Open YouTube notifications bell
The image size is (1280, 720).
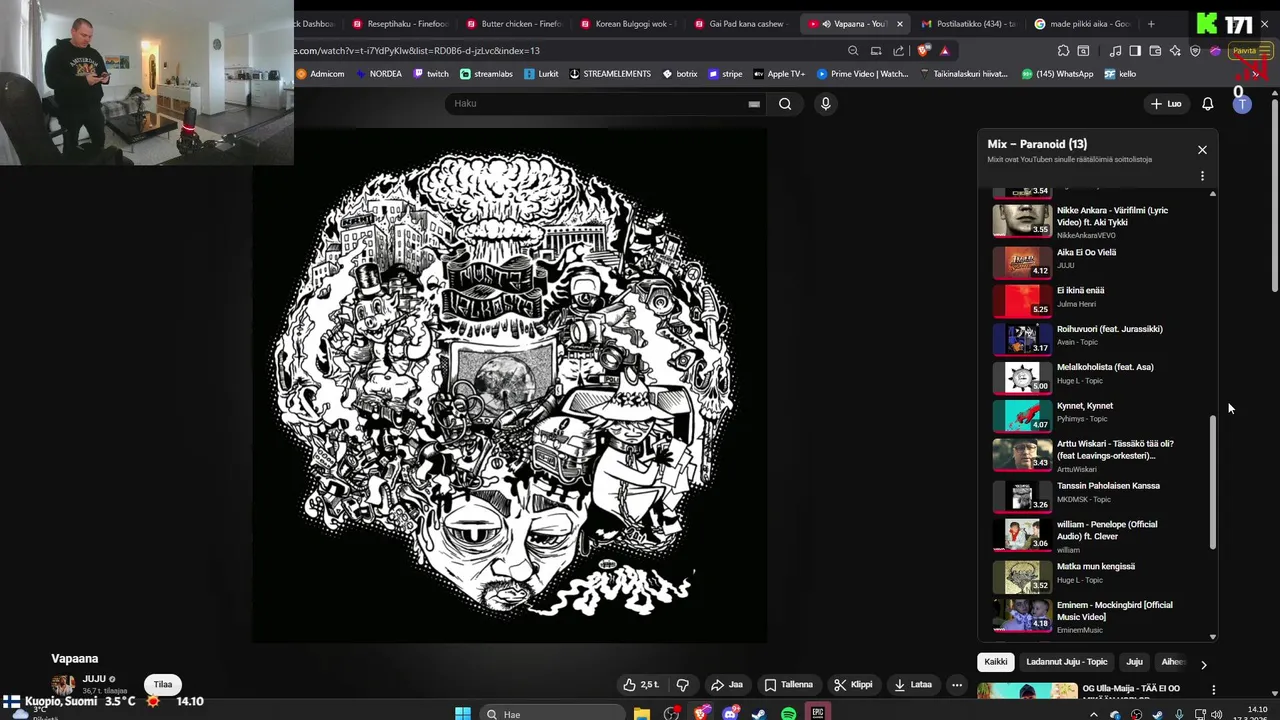[x=1208, y=104]
